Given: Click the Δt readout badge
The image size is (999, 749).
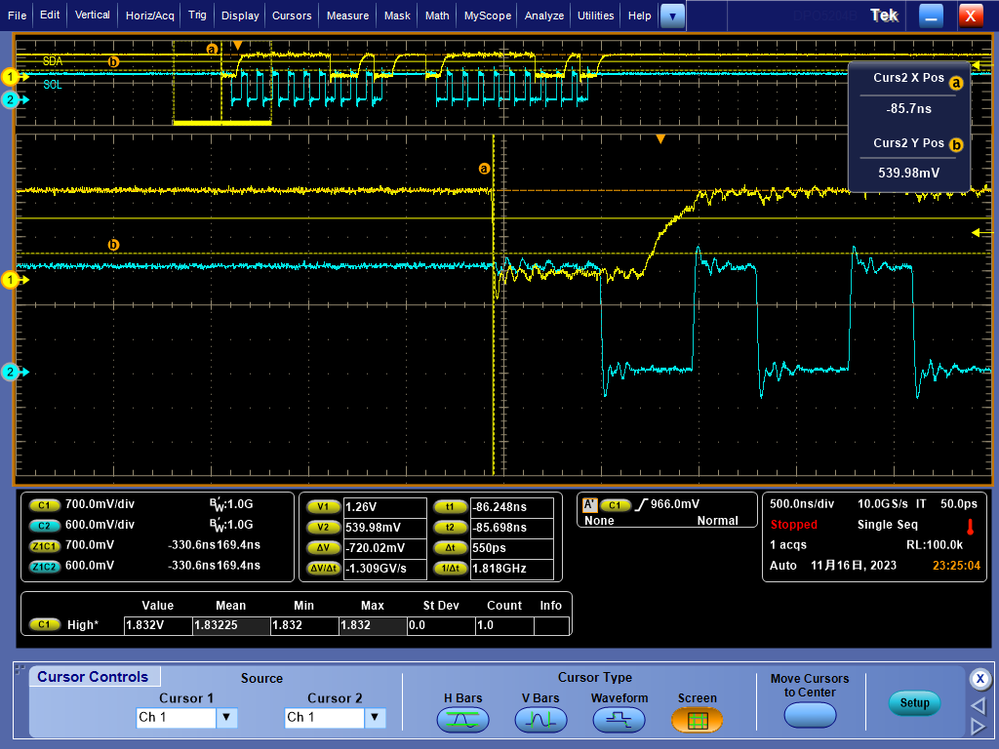Looking at the screenshot, I should tap(450, 548).
